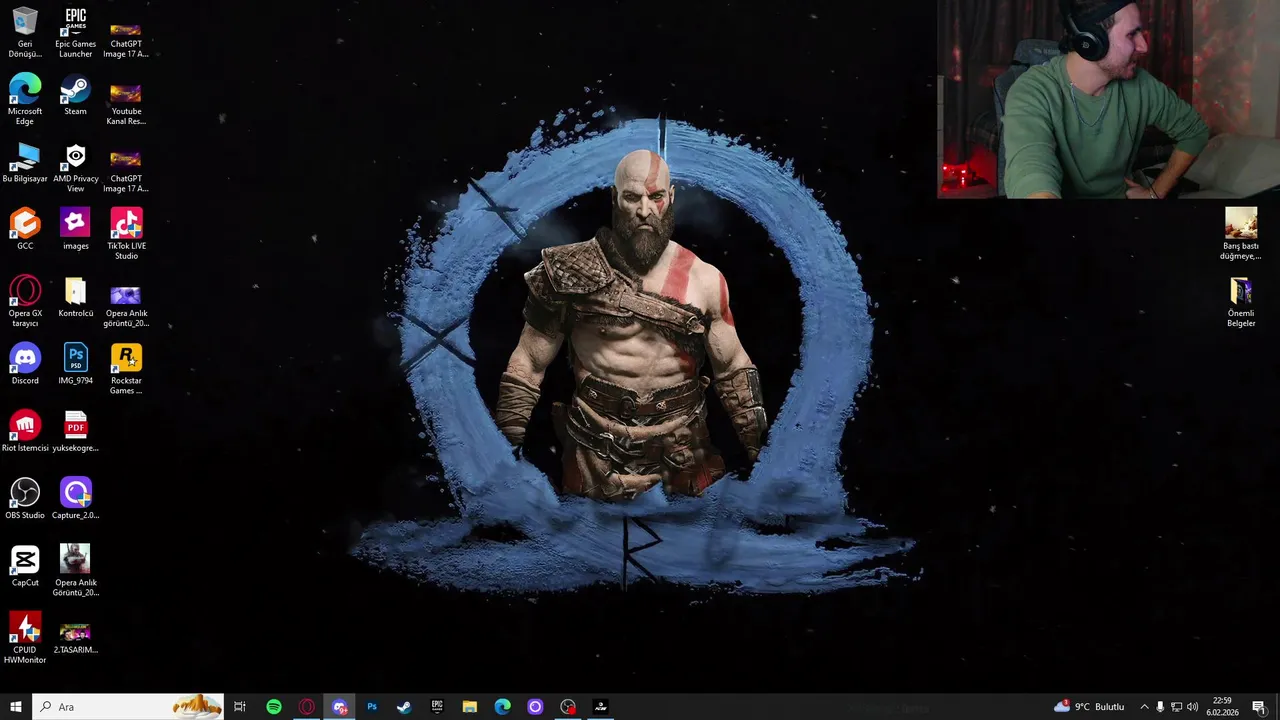Click the microphone tray icon
The image size is (1280, 720).
[x=1160, y=707]
